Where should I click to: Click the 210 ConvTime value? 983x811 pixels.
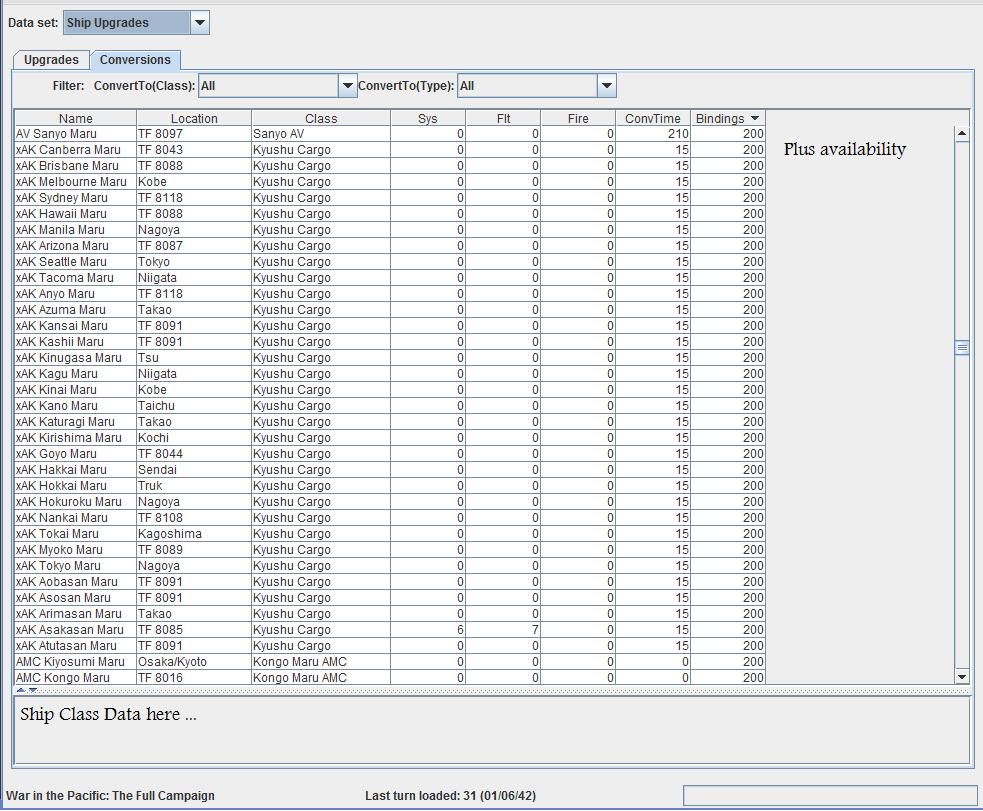coord(678,133)
